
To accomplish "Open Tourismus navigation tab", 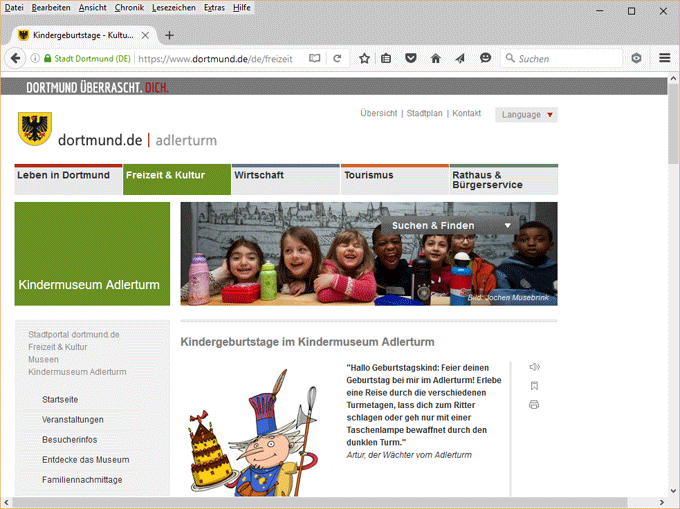I will [395, 179].
